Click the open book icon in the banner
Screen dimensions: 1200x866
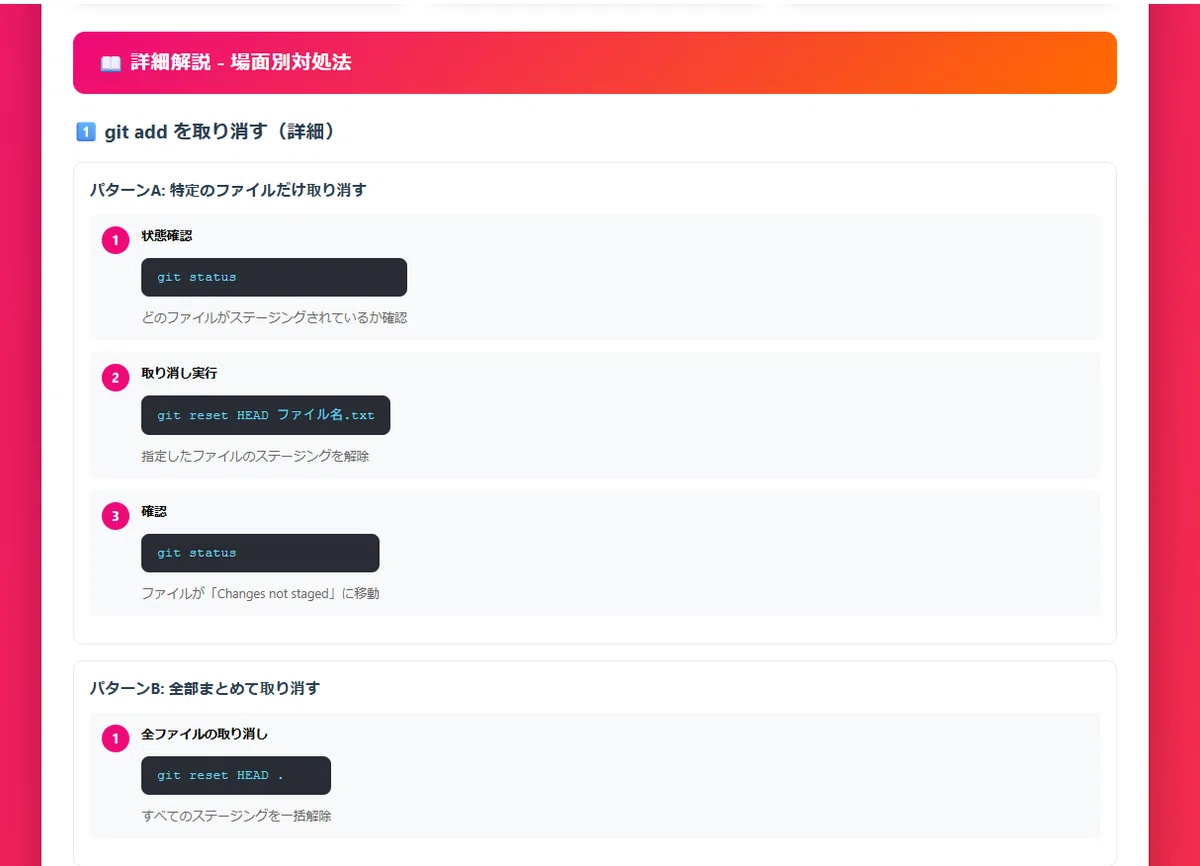(111, 63)
